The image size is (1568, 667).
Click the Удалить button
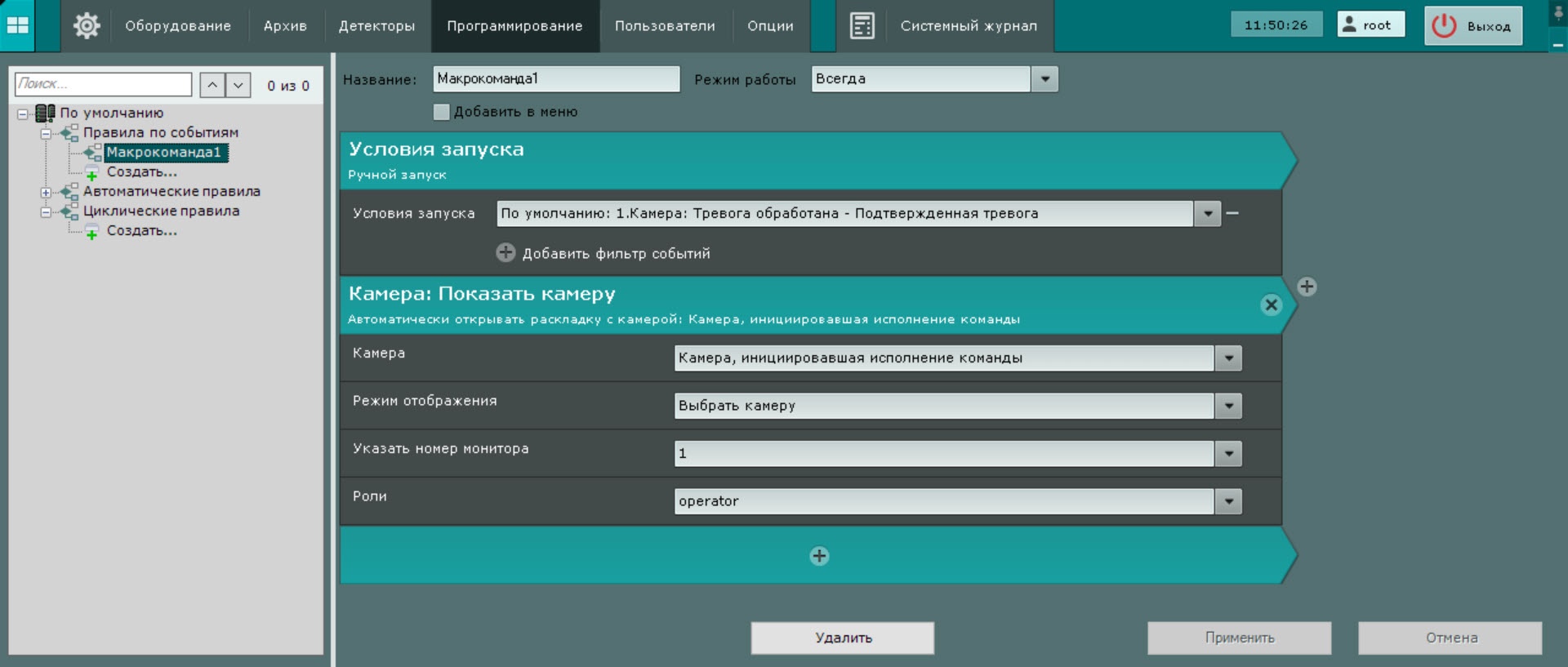point(843,638)
